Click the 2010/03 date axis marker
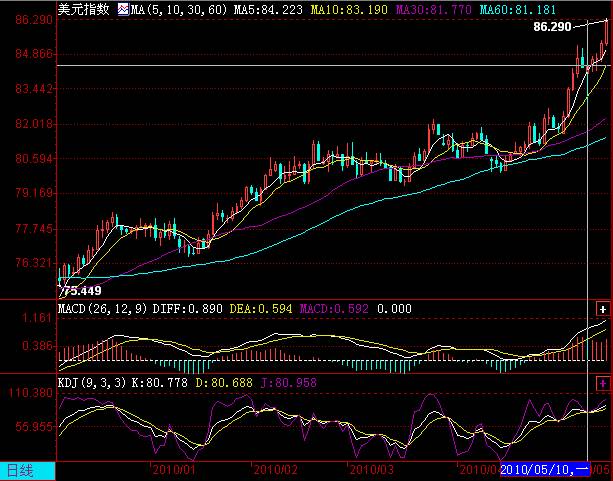 (x=372, y=469)
